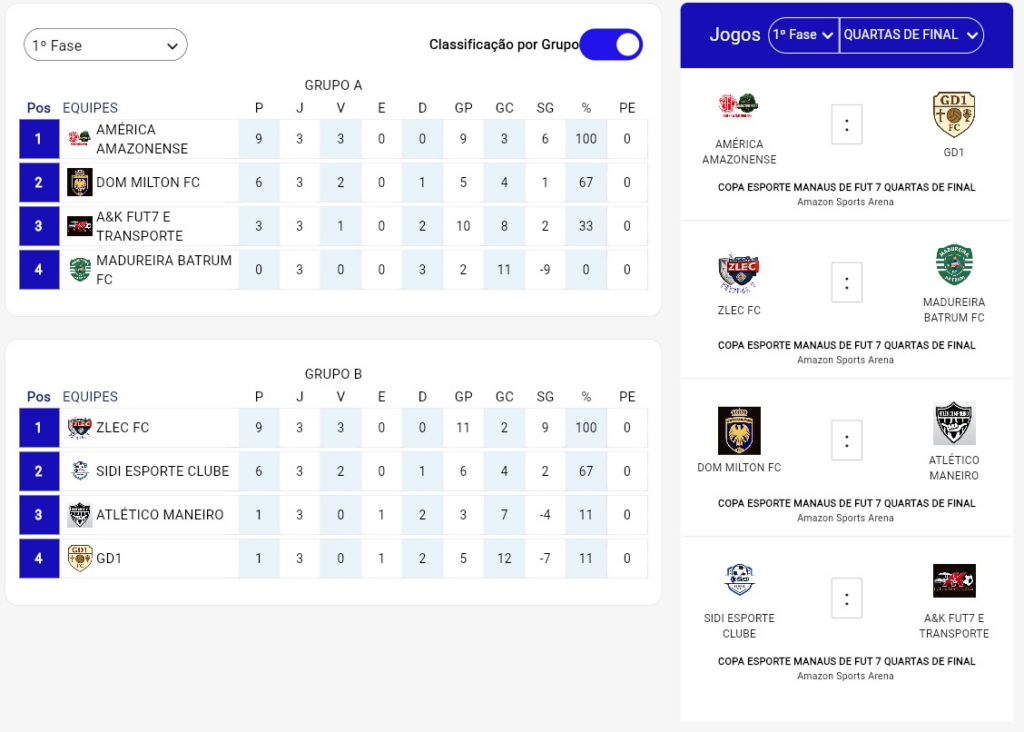Click the Madureira Batrum logo in quarterfinals

point(953,266)
